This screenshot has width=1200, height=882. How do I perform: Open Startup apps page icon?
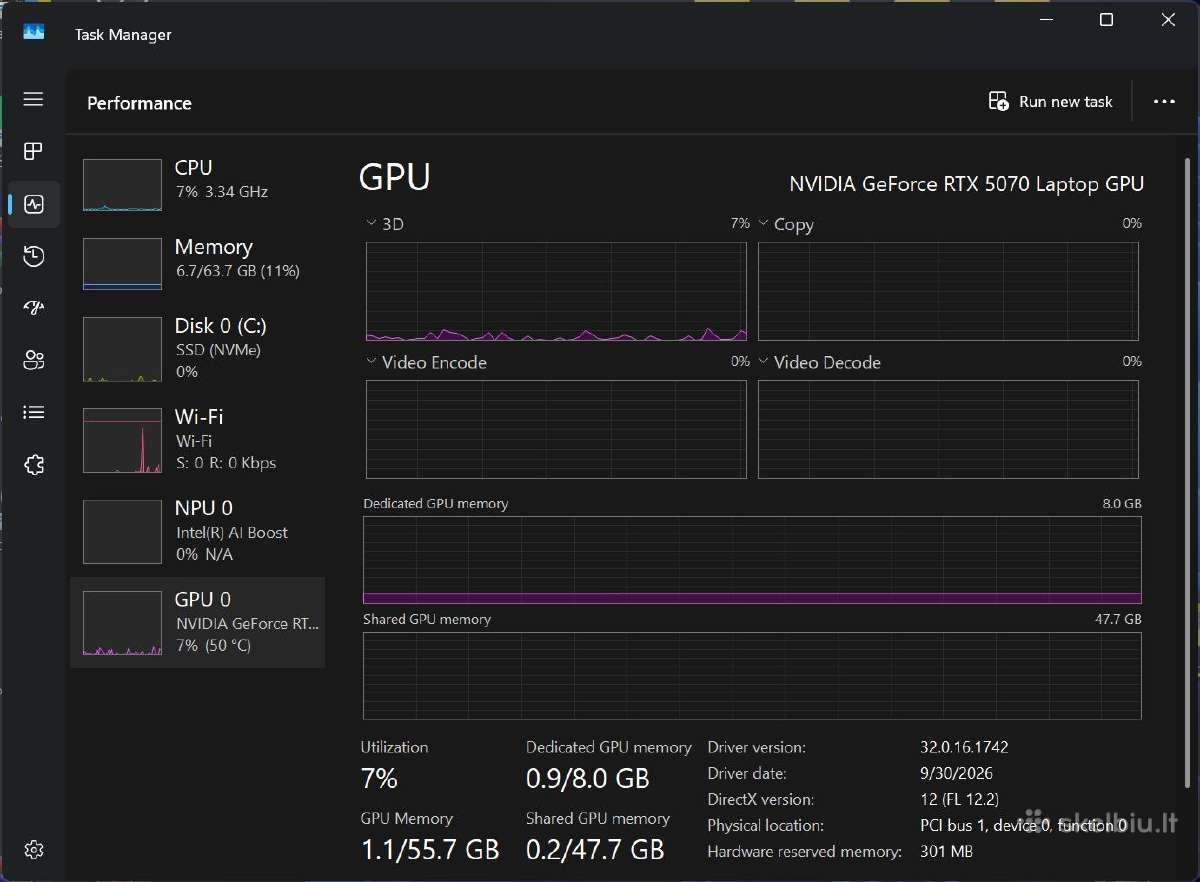click(x=33, y=308)
